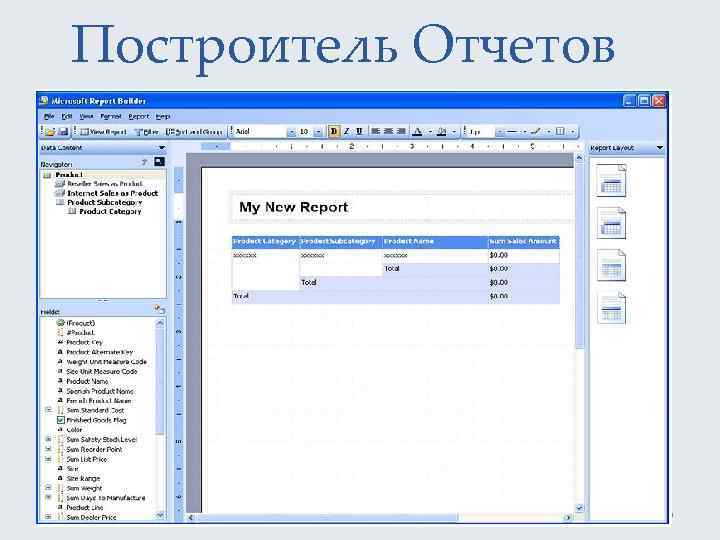Click the View Report button
Image resolution: width=720 pixels, height=540 pixels.
coord(103,132)
